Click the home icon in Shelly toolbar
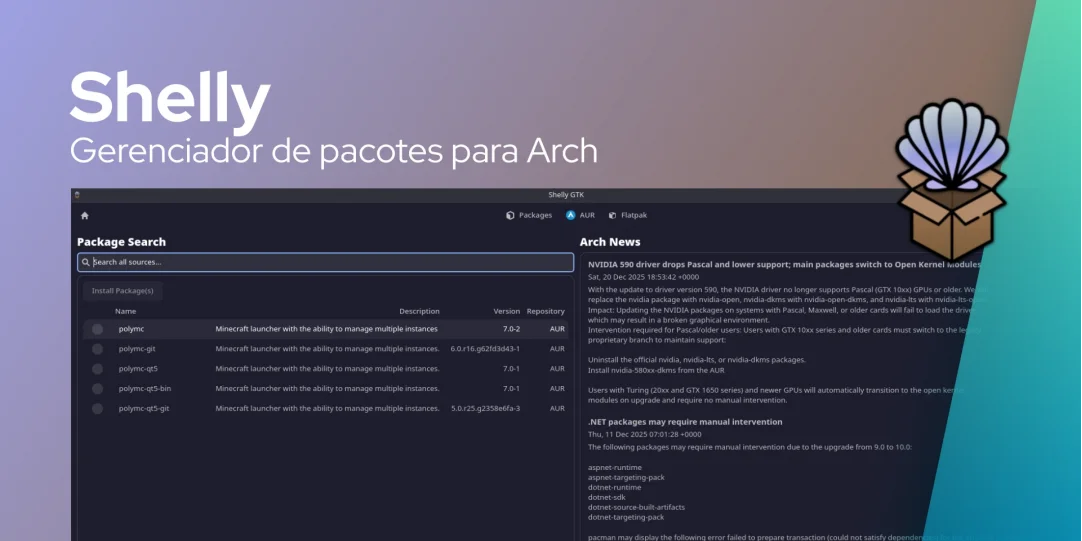This screenshot has width=1082, height=541. tap(85, 216)
